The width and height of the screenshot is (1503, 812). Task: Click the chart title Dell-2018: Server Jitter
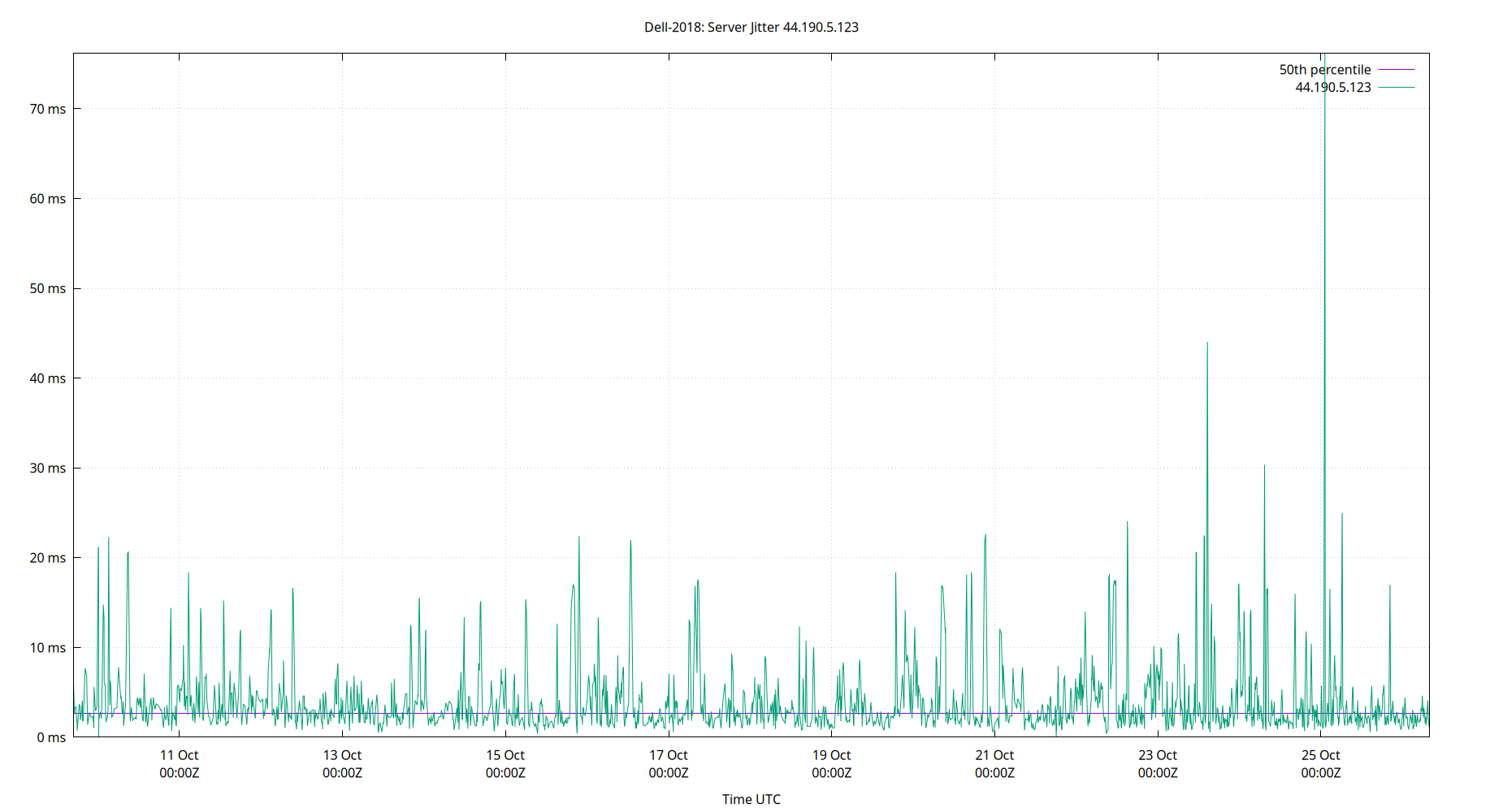pos(751,27)
